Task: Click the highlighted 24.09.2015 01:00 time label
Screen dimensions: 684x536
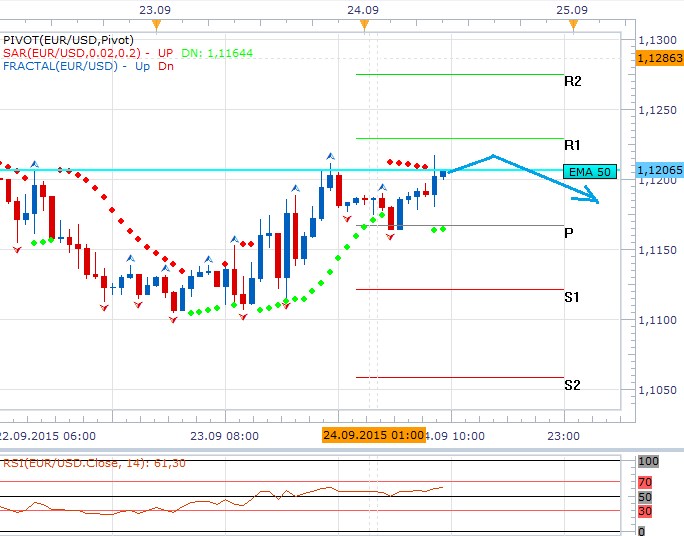Action: (372, 435)
